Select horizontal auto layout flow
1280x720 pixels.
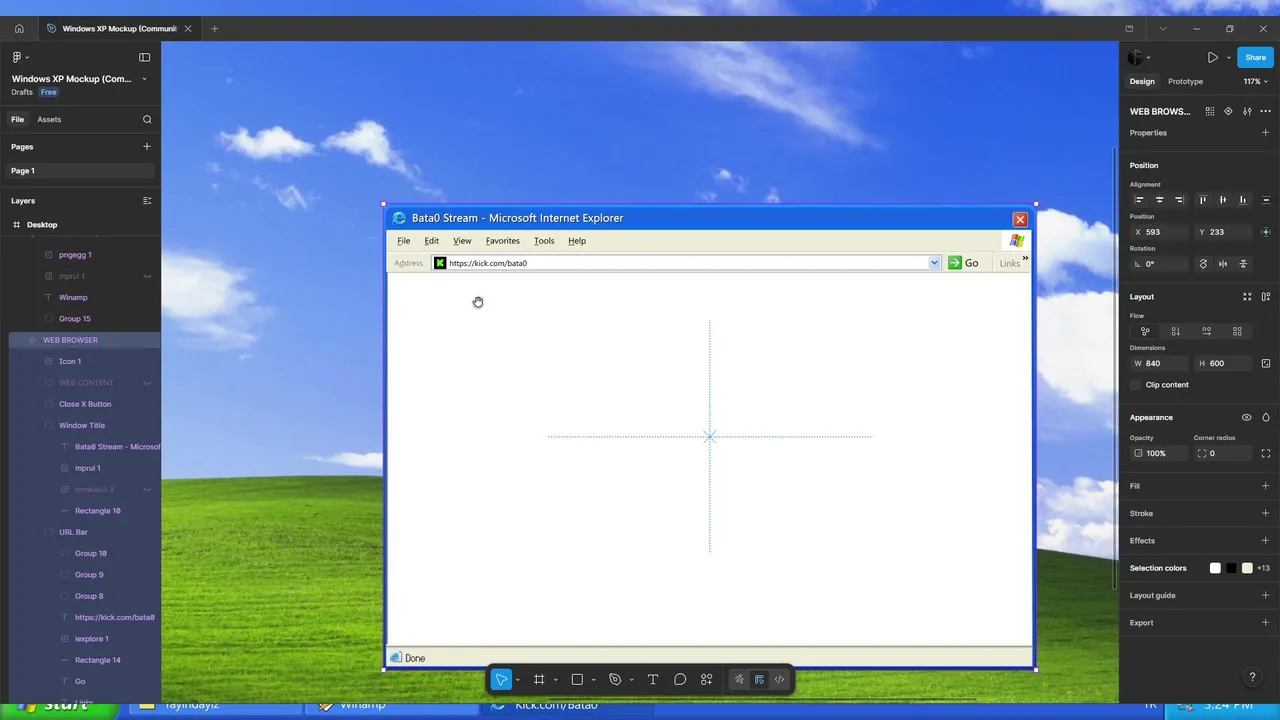click(x=1206, y=331)
